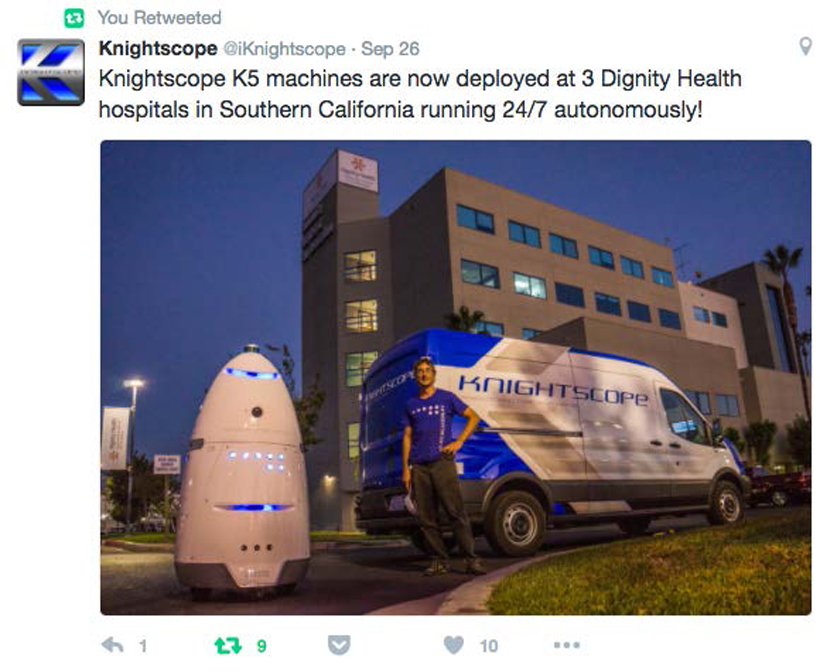This screenshot has width=820, height=672.
Task: Like the tweet with the heart icon
Action: [x=453, y=645]
